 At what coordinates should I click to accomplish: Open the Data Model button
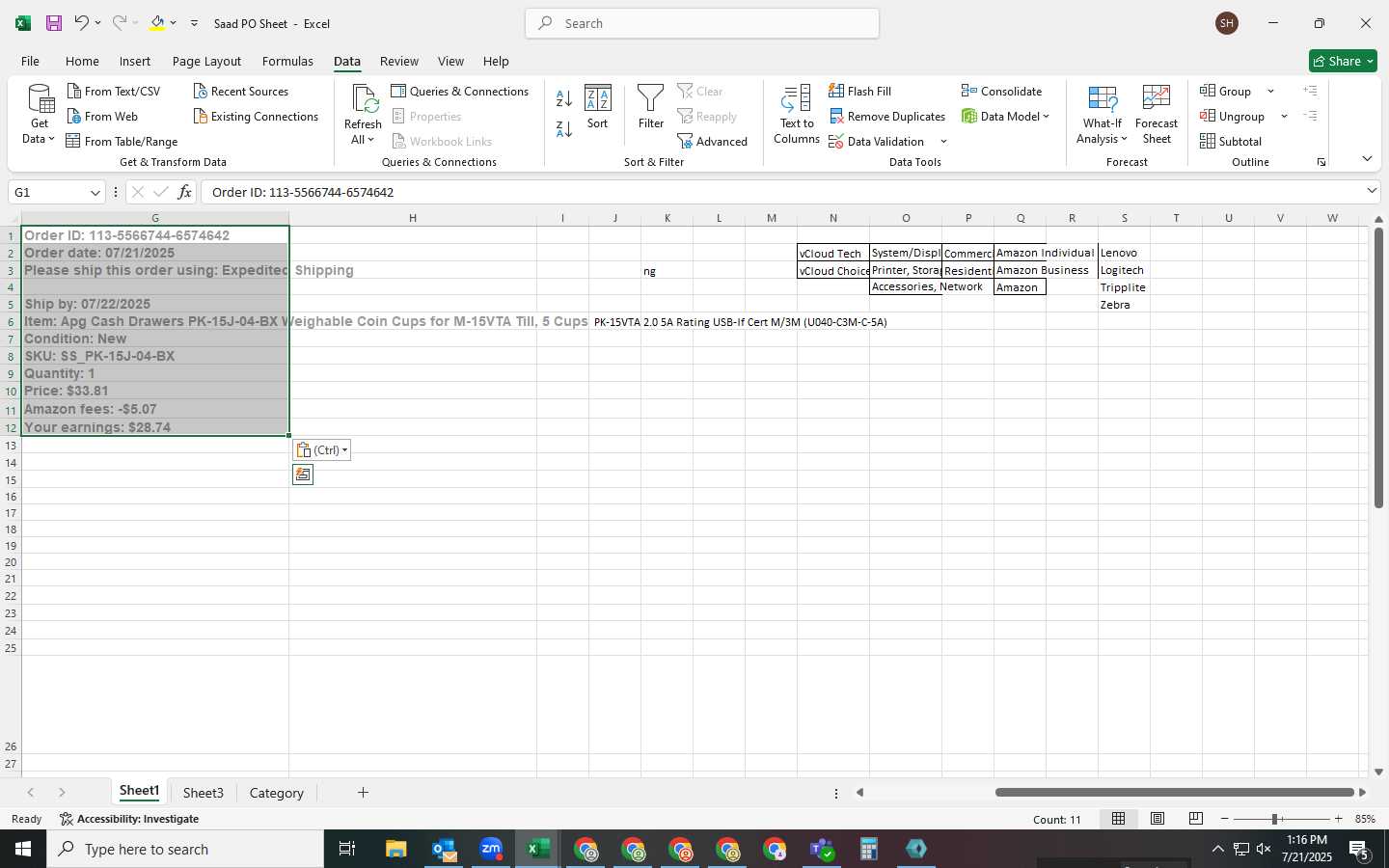coord(1005,116)
